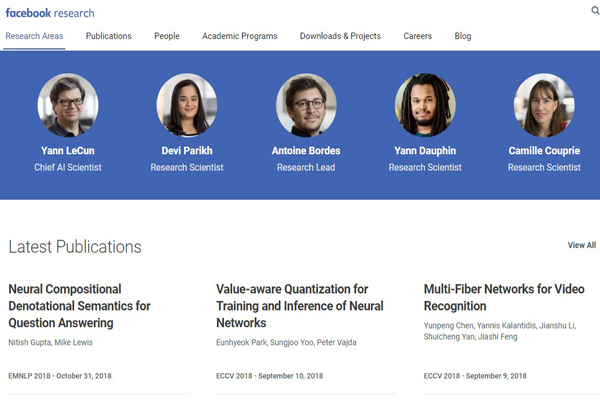Viewport: 600px width, 400px height.
Task: Click the facebook research logo
Action: pyautogui.click(x=50, y=13)
